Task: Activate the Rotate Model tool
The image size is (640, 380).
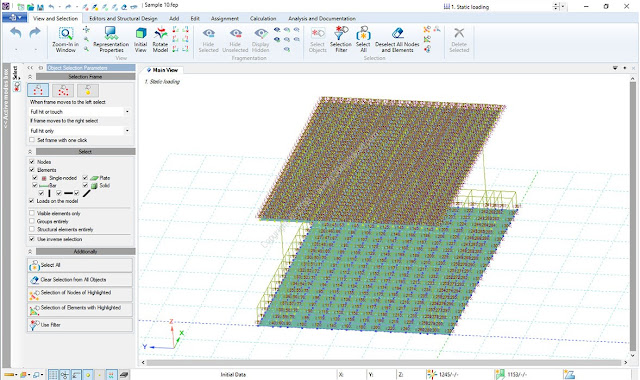Action: click(160, 39)
